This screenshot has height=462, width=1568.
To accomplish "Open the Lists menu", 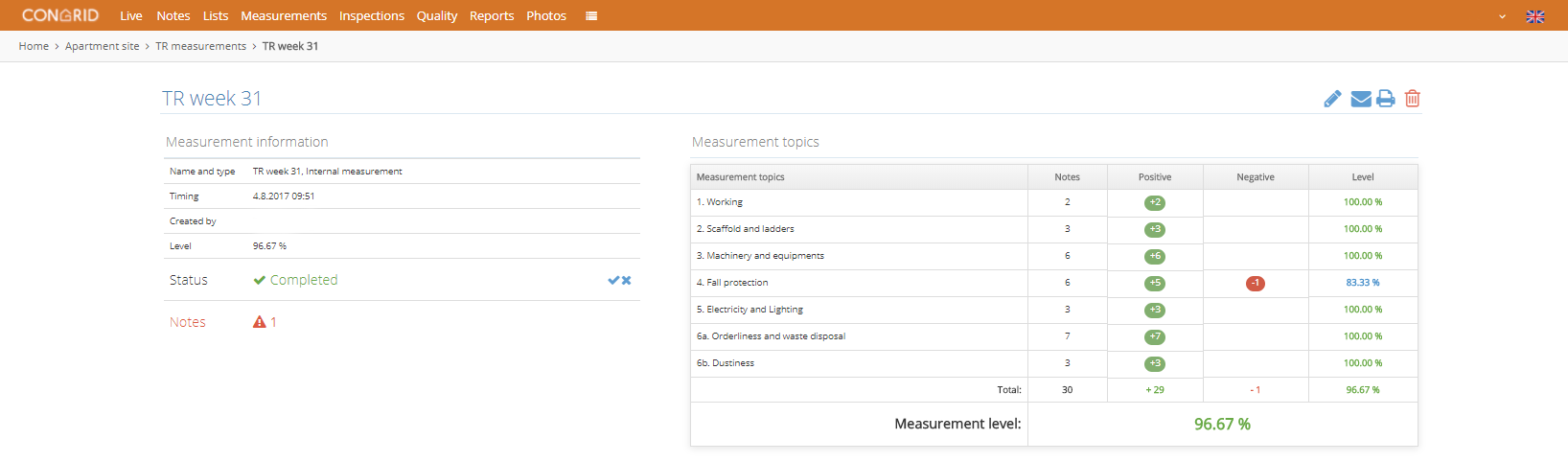I will [216, 15].
